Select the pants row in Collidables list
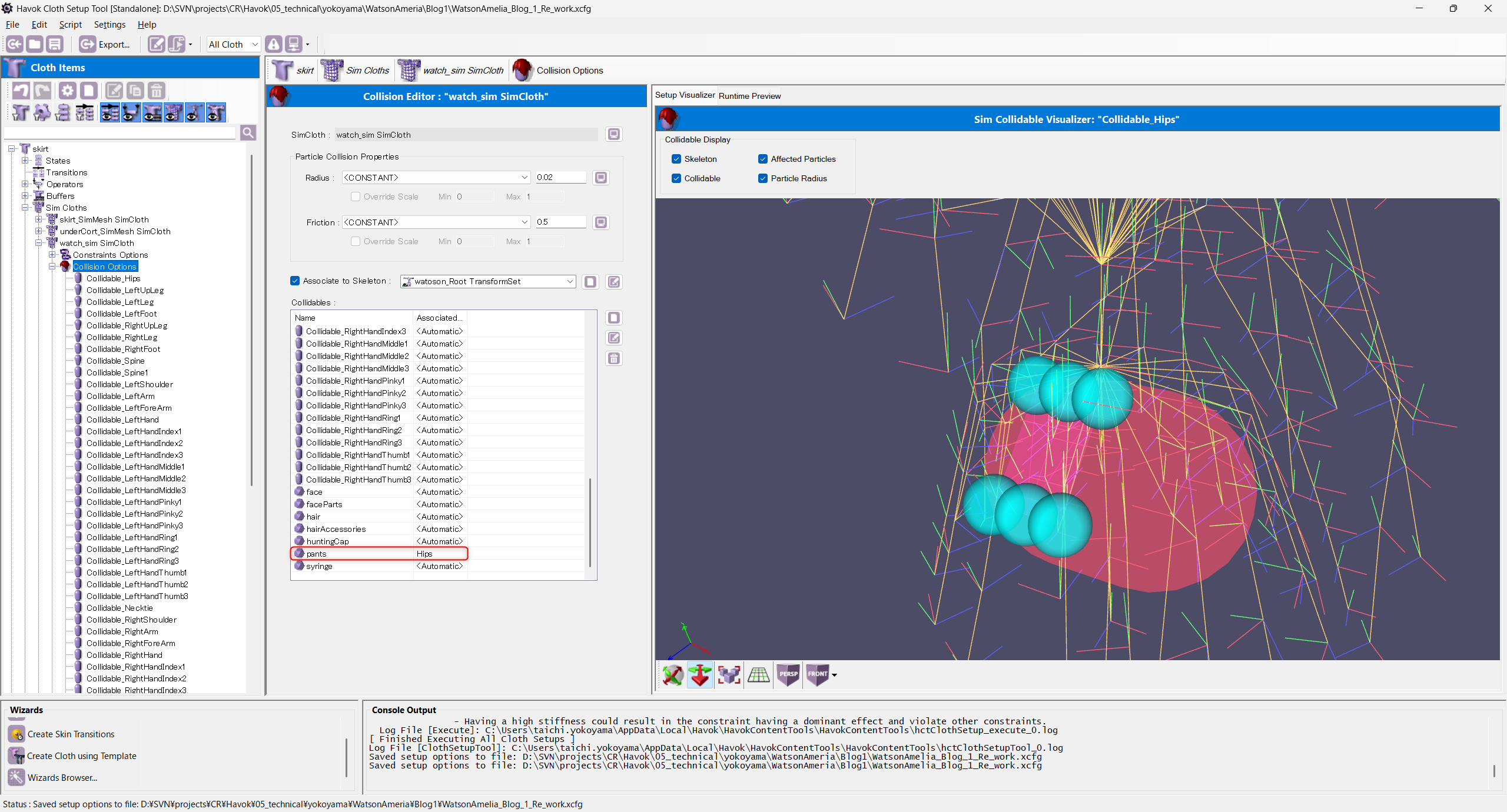Image resolution: width=1507 pixels, height=812 pixels. point(379,554)
